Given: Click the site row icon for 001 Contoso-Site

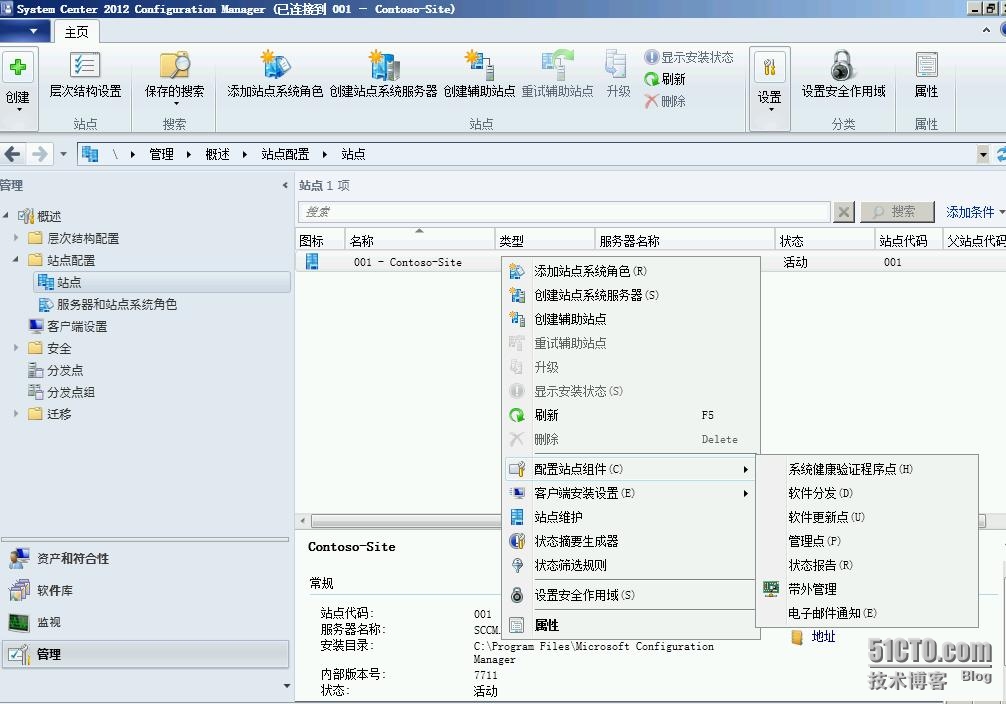Looking at the screenshot, I should pos(312,262).
